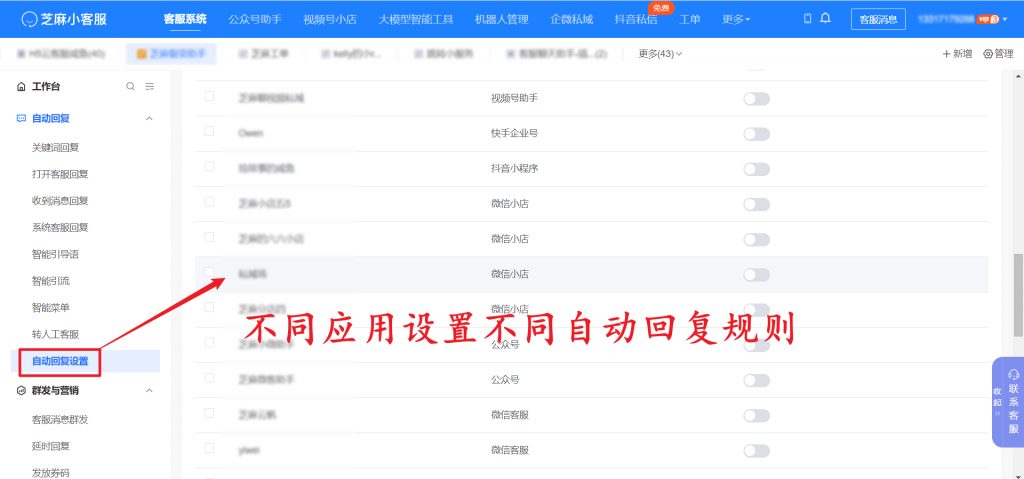Select the 视频号助手 row checkbox

pos(209,95)
